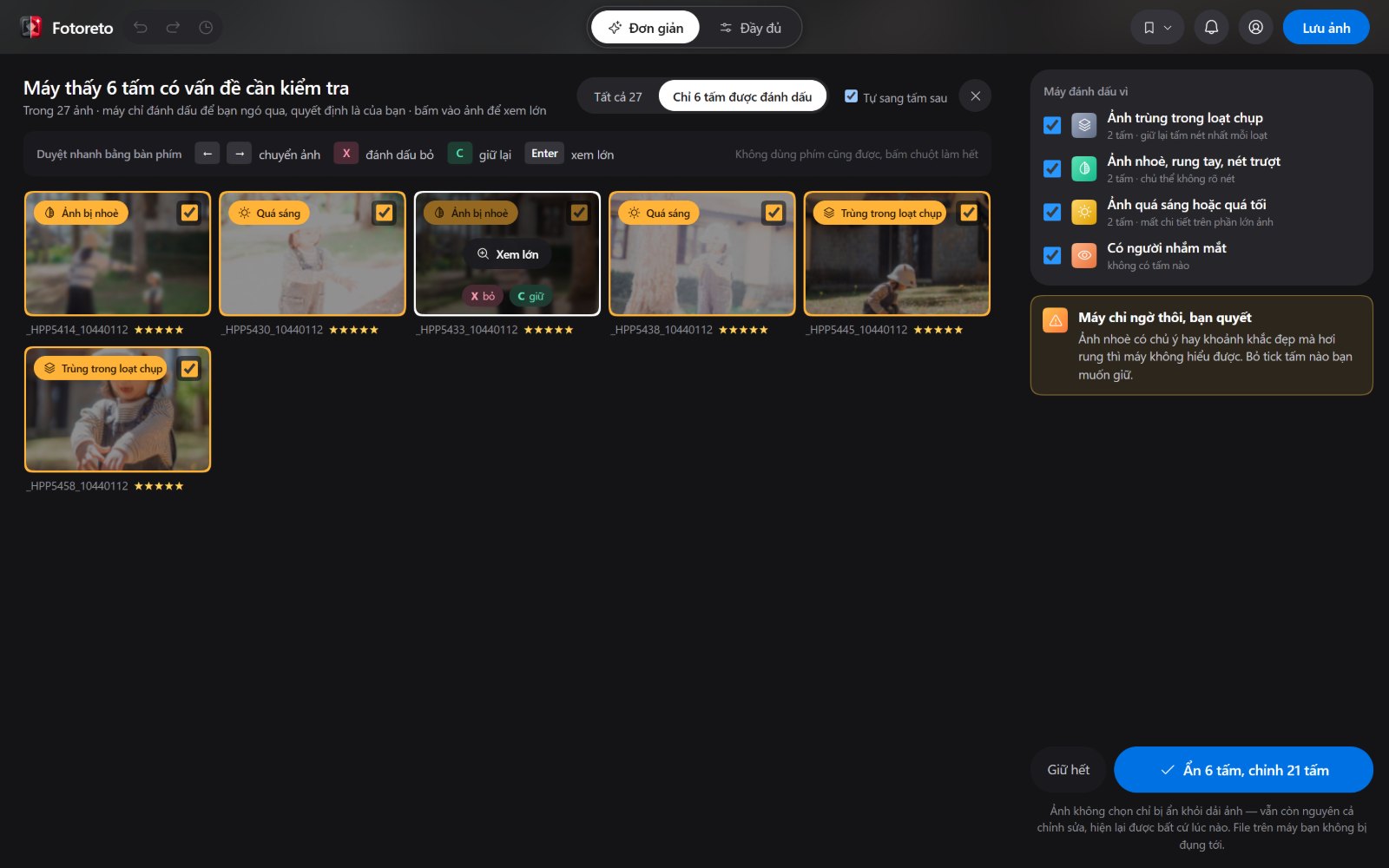1389x868 pixels.
Task: Toggle Tự sang tấm sau checkbox
Action: pyautogui.click(x=851, y=96)
